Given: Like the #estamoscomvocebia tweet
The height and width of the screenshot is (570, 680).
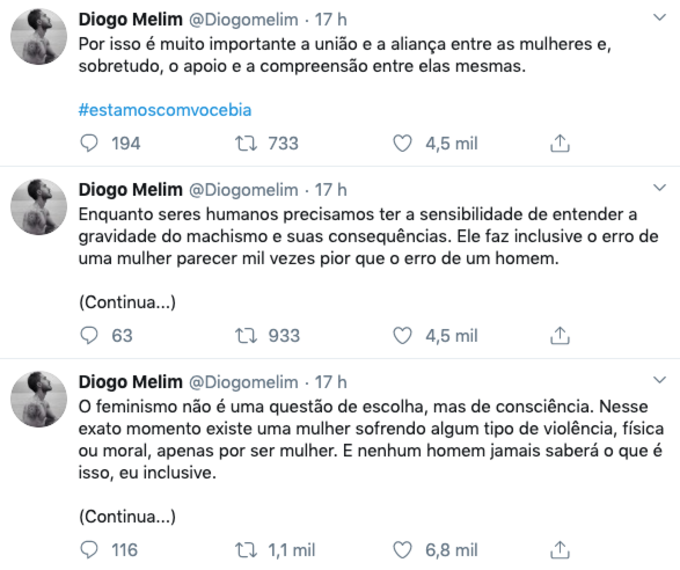Looking at the screenshot, I should pyautogui.click(x=402, y=144).
